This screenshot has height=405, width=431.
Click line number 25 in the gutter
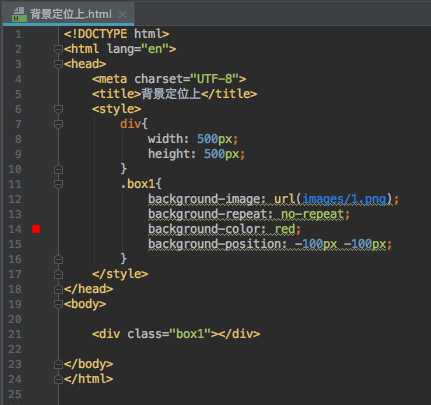click(x=15, y=394)
